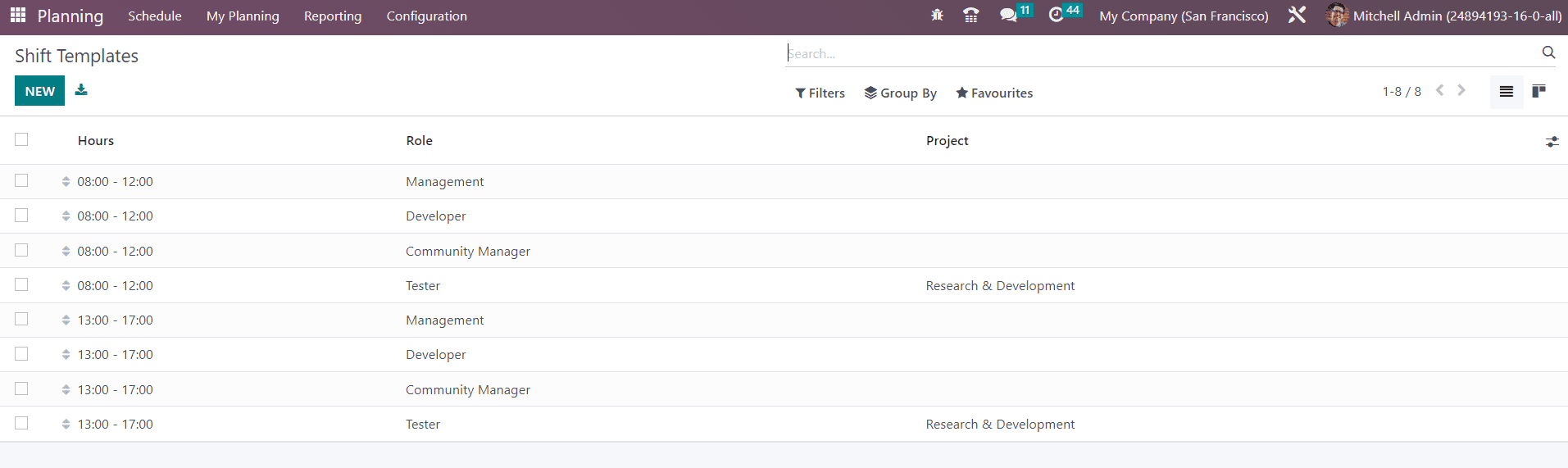This screenshot has width=1568, height=468.
Task: Check the 13:00 - 17:00 Community Manager row
Action: coord(21,388)
